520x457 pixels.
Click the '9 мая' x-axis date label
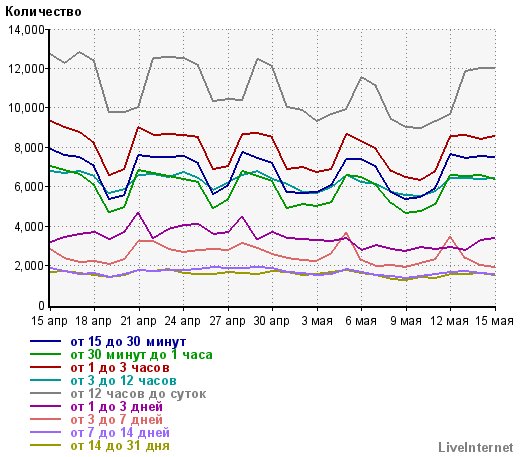[406, 321]
